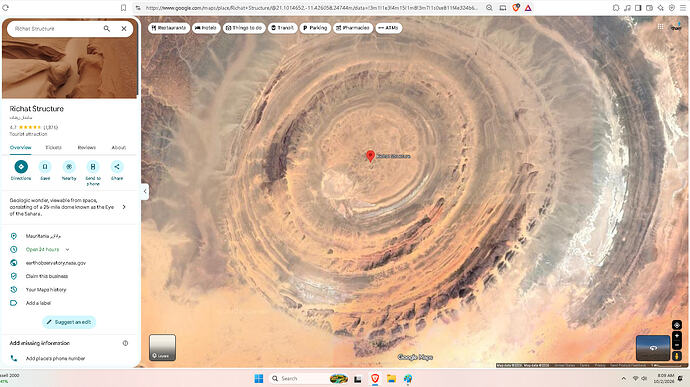This screenshot has width=690, height=387.
Task: Click the show your location button
Action: click(677, 325)
